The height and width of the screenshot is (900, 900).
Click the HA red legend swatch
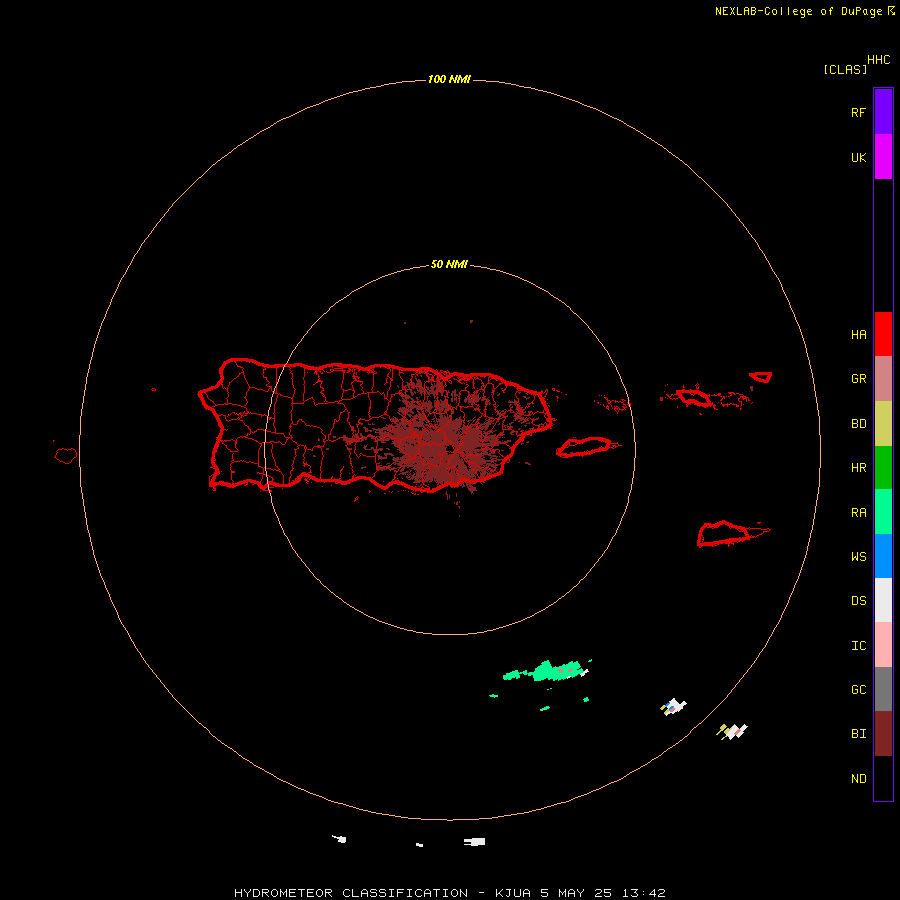coord(883,334)
